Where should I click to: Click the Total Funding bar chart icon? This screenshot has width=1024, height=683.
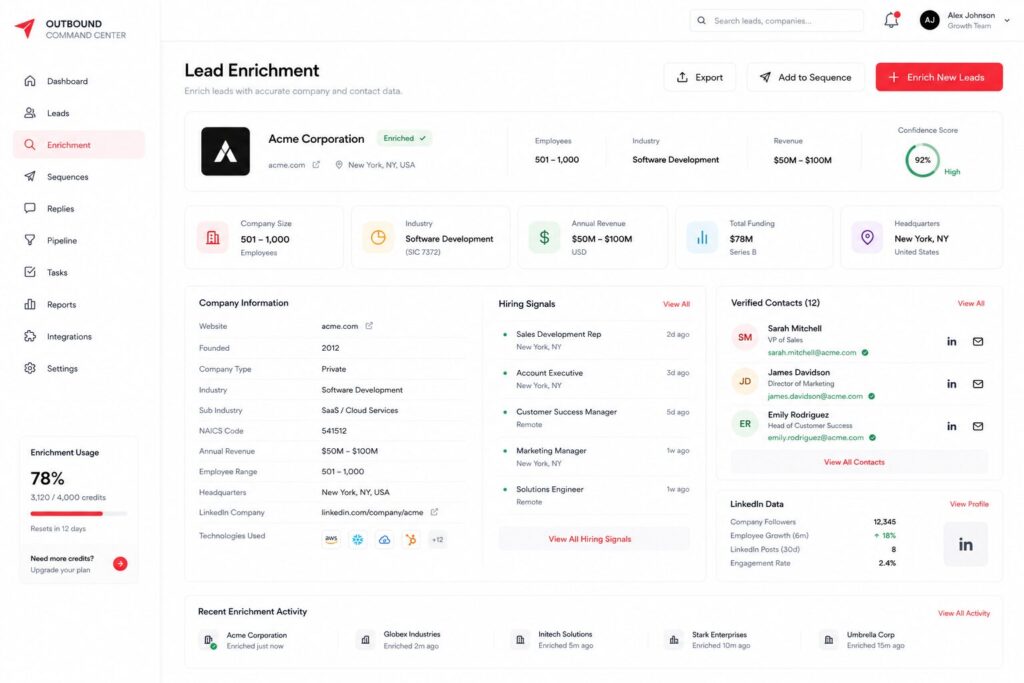click(702, 238)
